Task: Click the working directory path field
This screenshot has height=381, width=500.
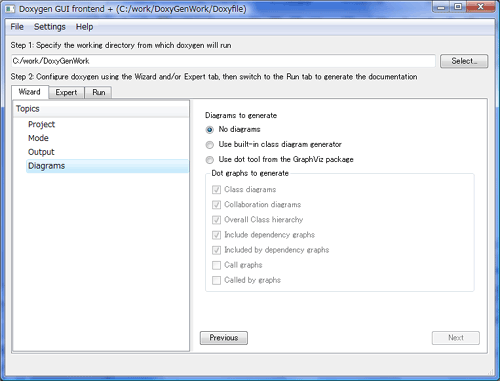Action: point(223,61)
